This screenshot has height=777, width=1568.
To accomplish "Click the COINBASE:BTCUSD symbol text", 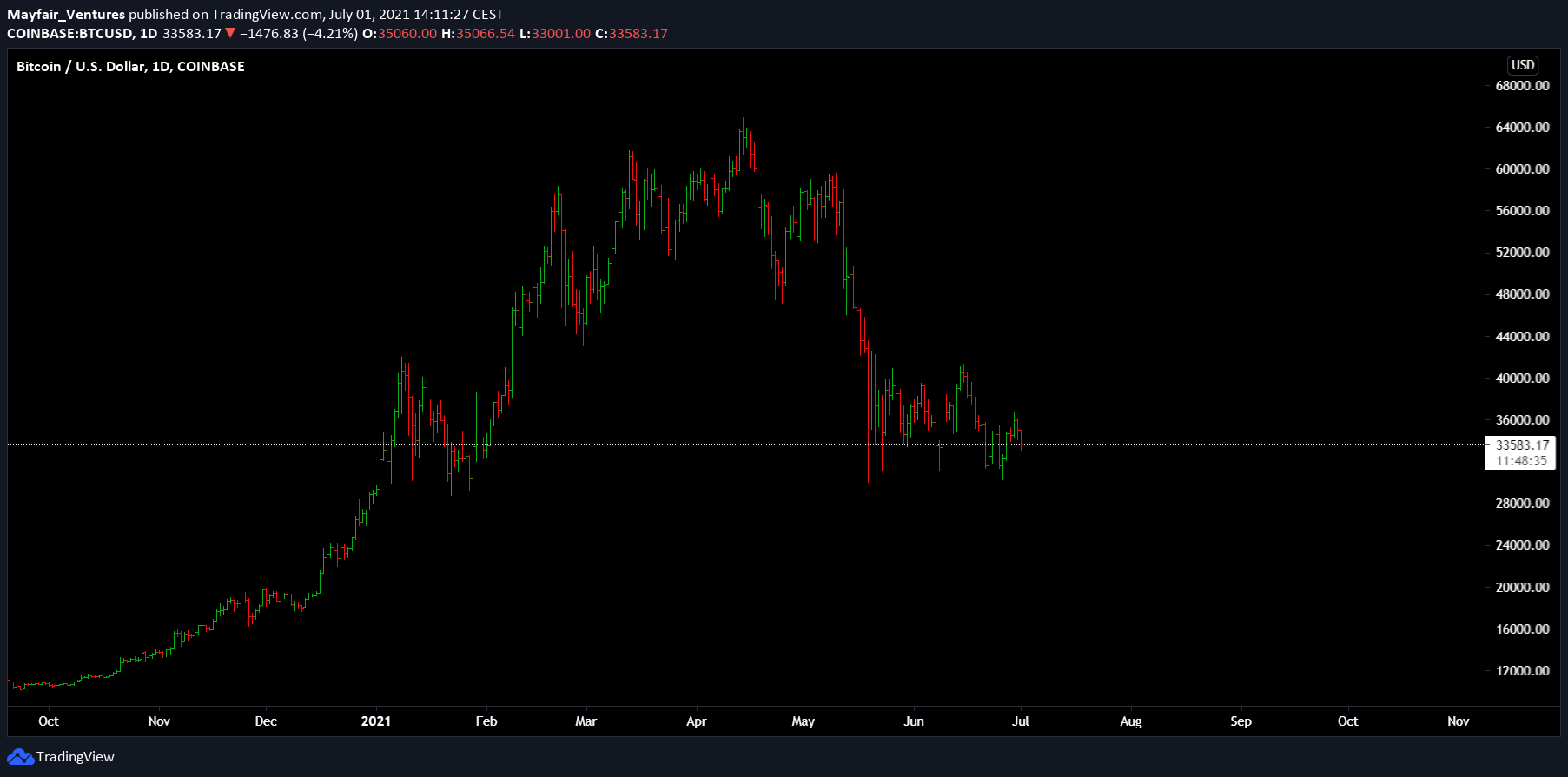I will (69, 34).
